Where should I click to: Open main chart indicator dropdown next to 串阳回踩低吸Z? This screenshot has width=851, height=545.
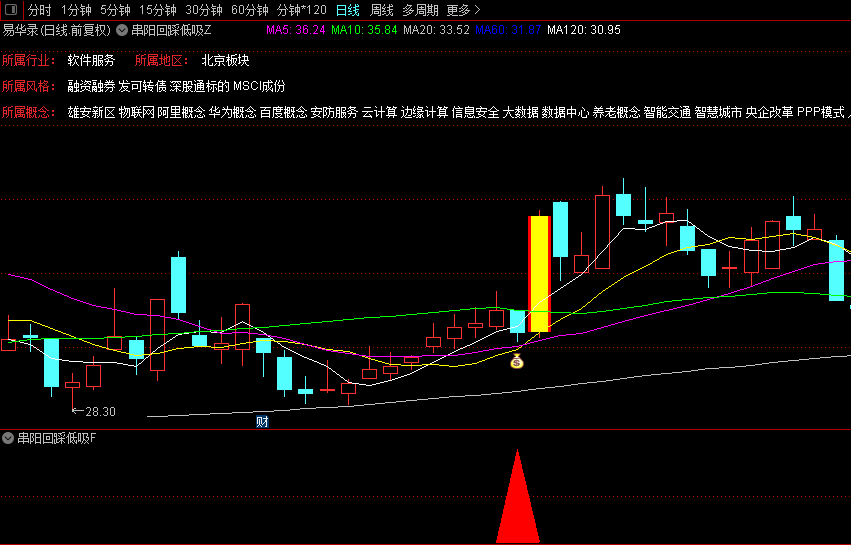tap(122, 30)
